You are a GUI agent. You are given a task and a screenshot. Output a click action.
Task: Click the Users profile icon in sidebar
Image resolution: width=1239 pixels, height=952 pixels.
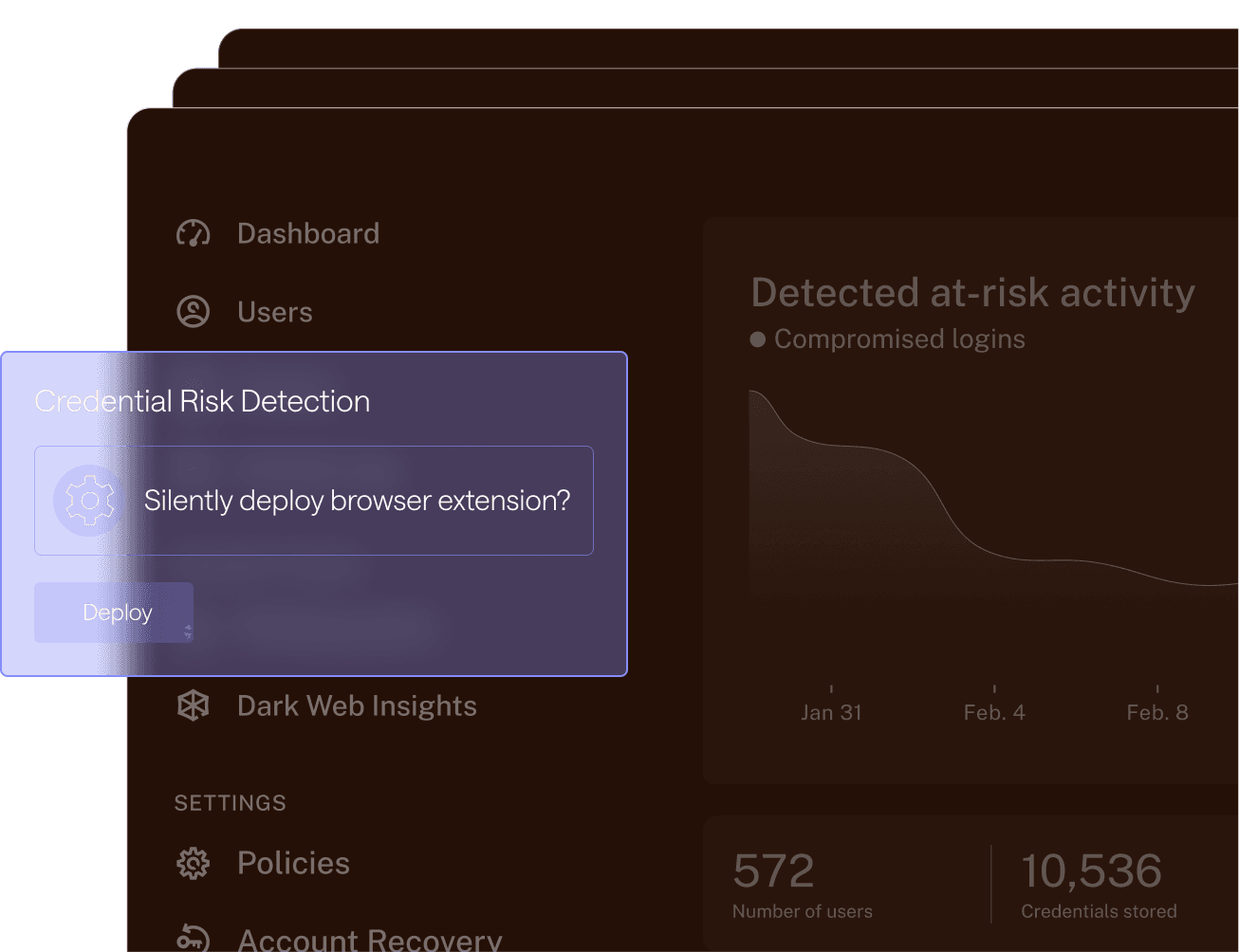tap(193, 311)
